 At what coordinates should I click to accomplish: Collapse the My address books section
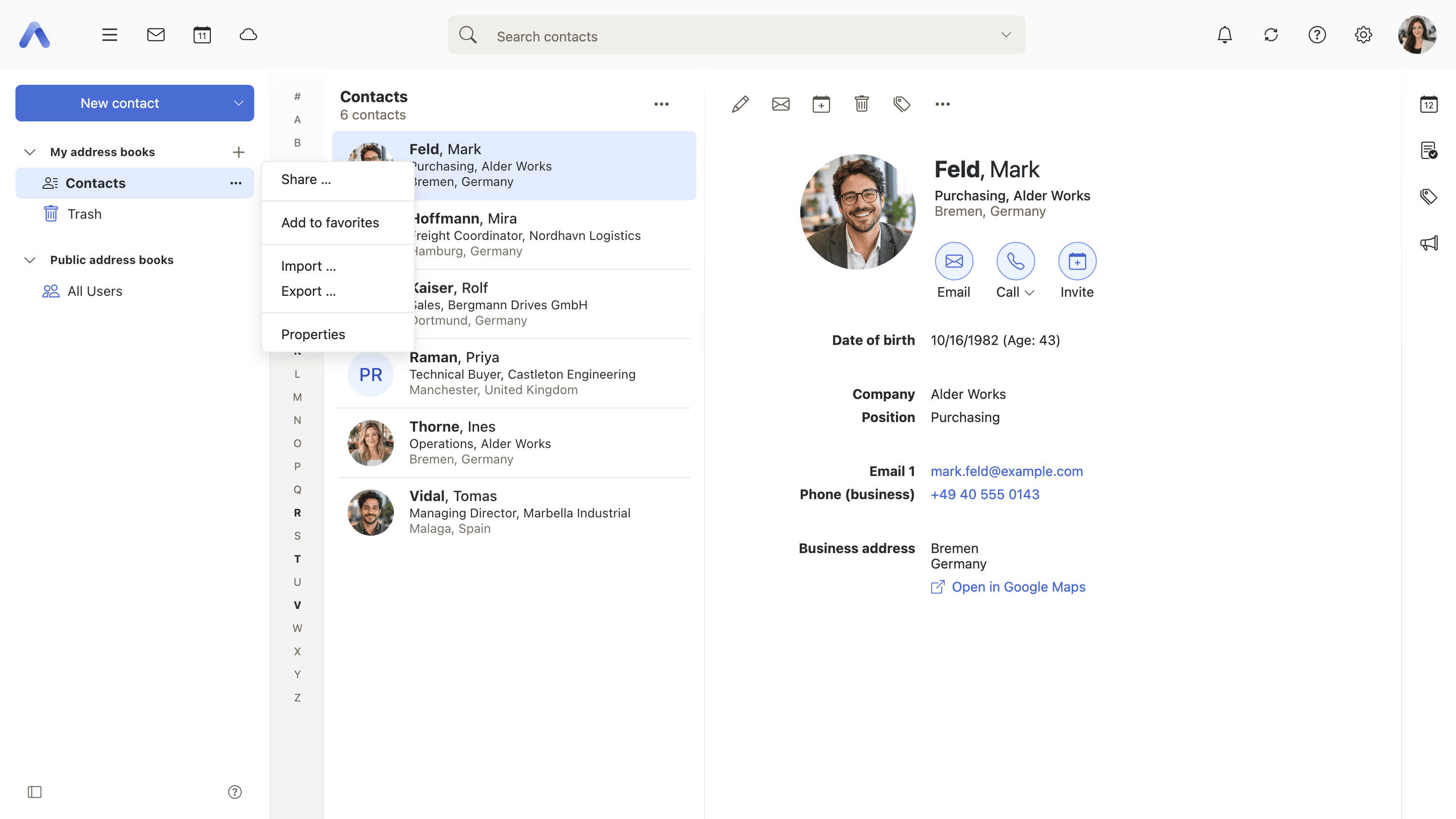[30, 152]
